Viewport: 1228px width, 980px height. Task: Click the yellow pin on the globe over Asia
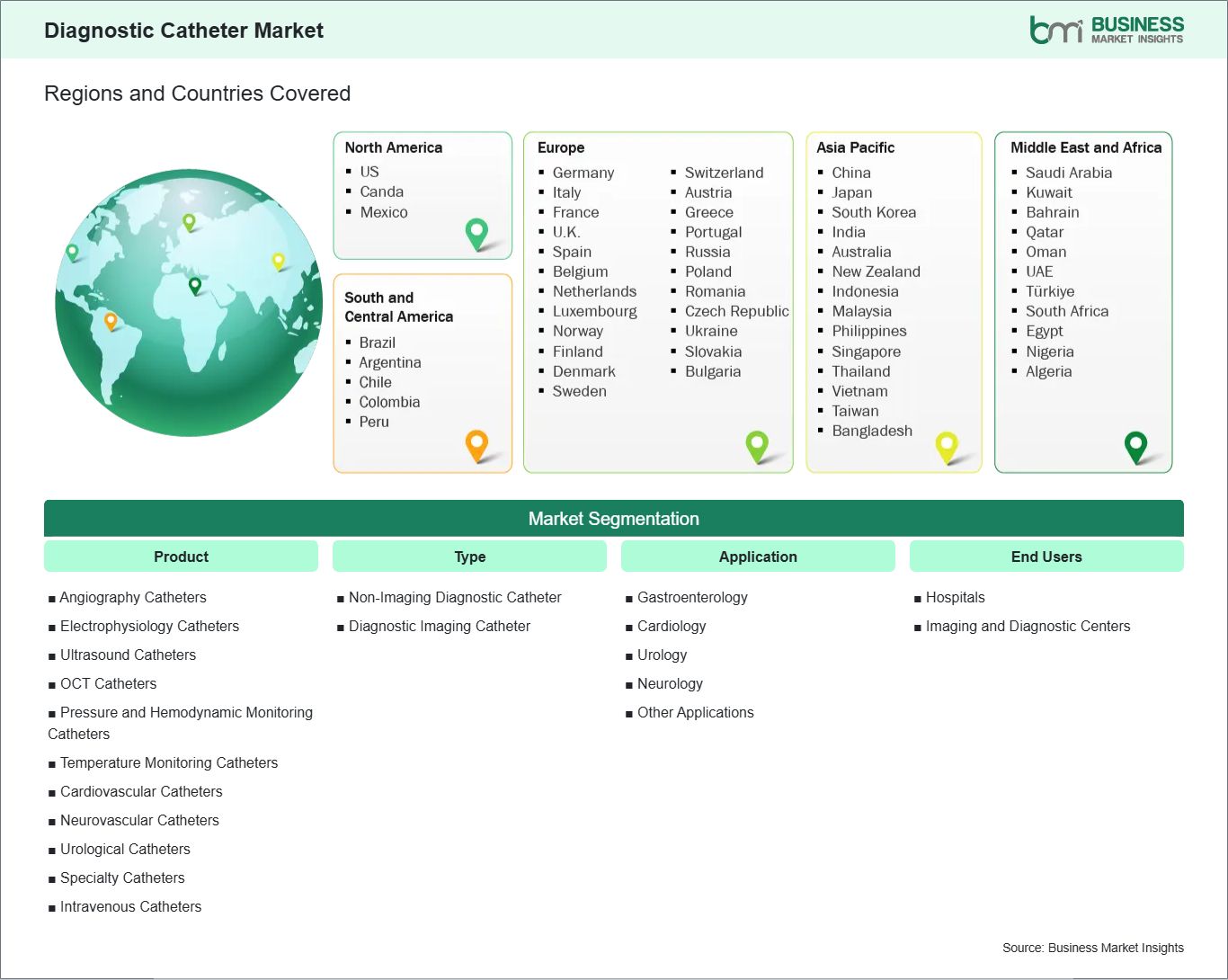click(278, 261)
